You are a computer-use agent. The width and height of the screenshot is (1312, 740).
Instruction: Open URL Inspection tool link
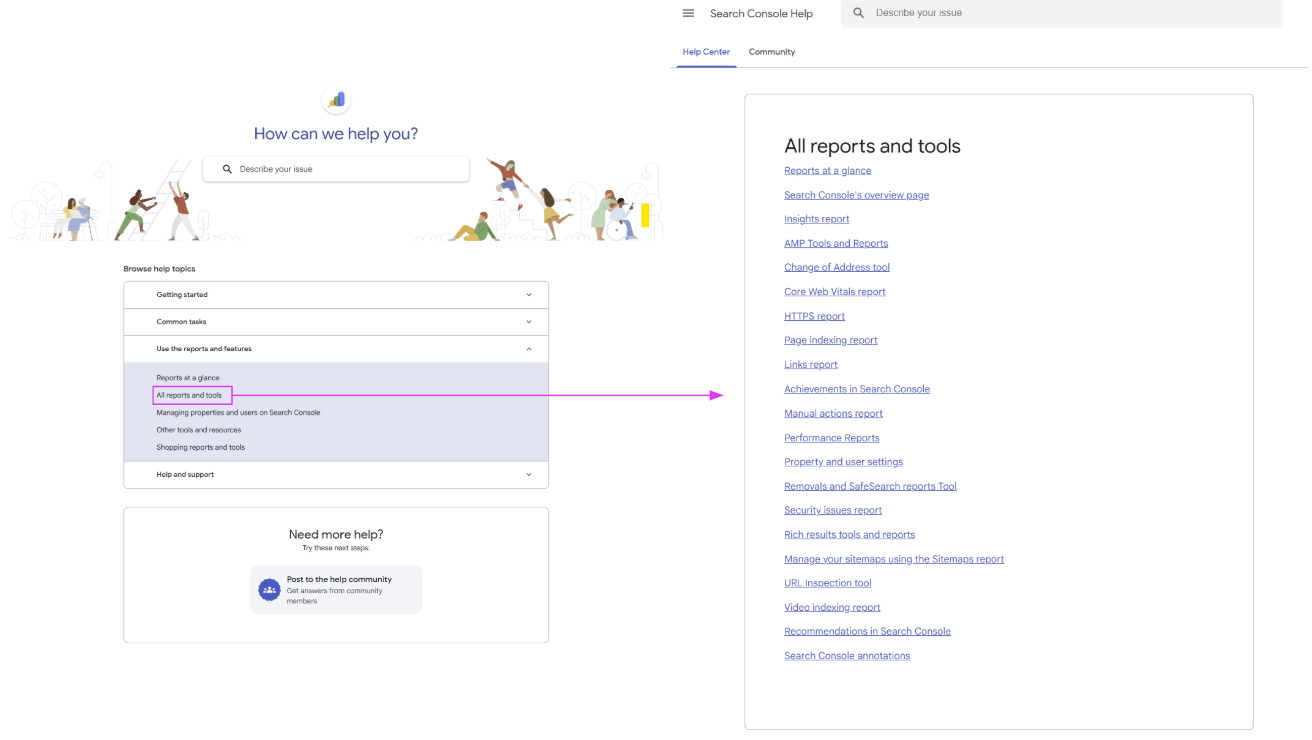point(828,583)
